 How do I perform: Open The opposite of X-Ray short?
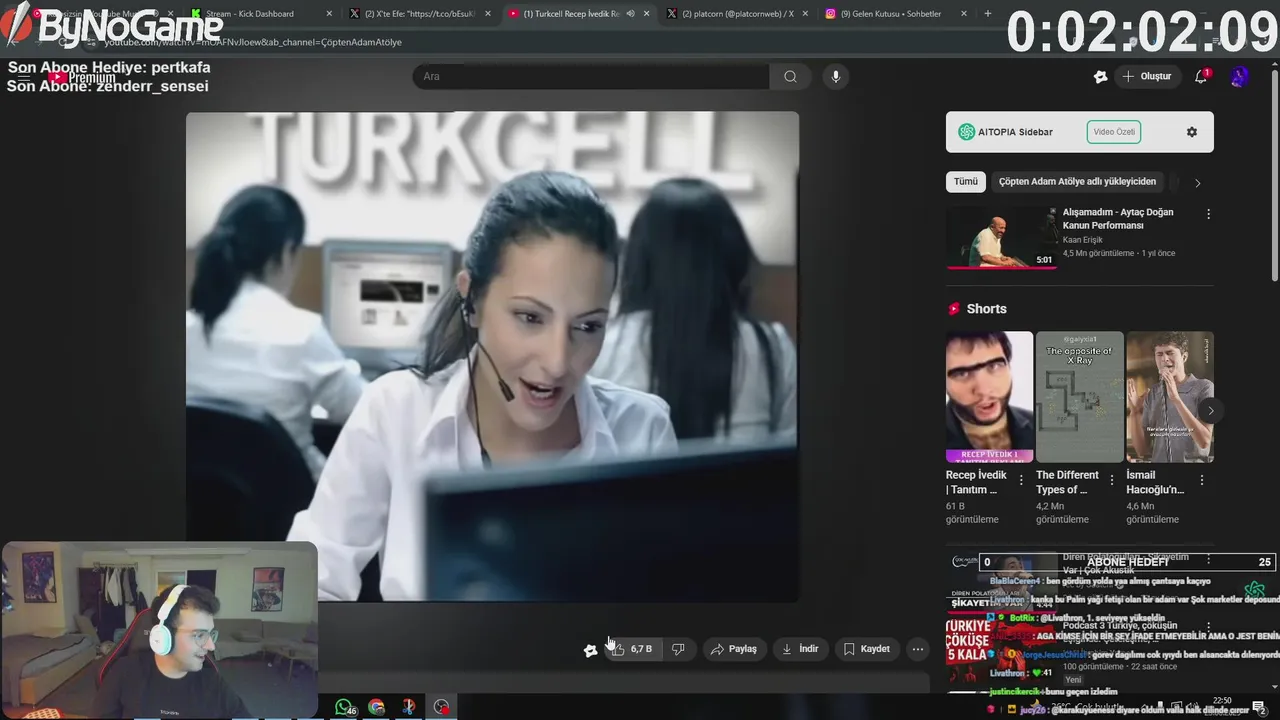(1080, 397)
